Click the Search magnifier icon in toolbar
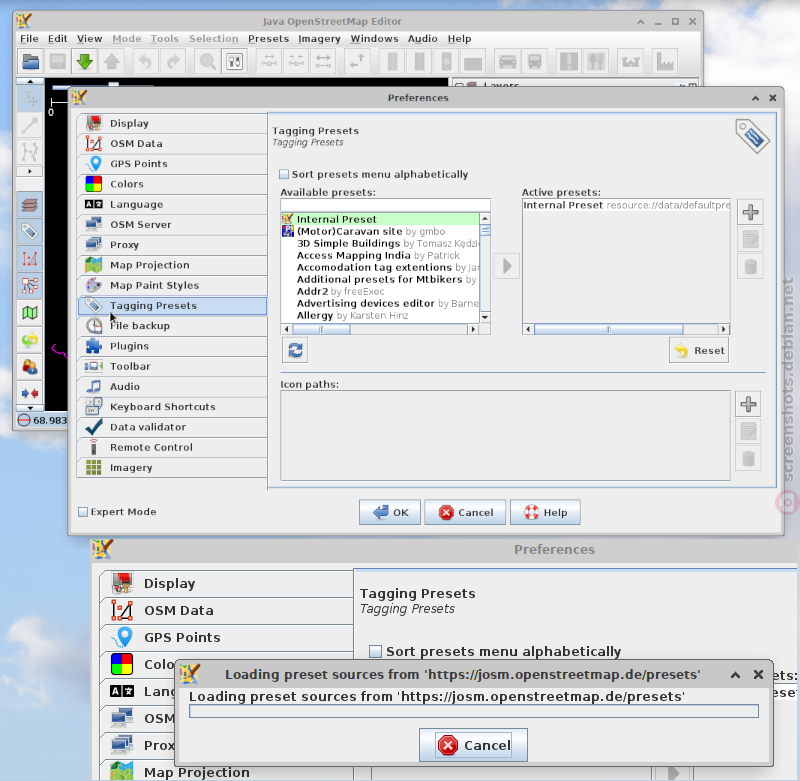 [208, 62]
